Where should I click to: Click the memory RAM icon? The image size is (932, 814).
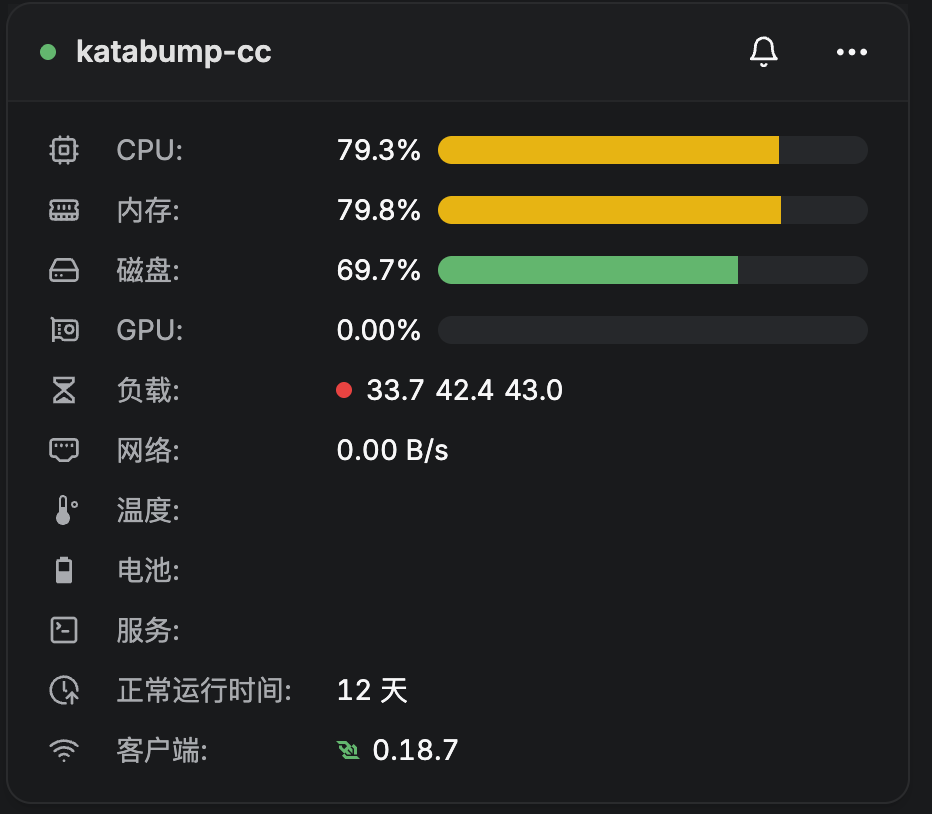(x=64, y=210)
